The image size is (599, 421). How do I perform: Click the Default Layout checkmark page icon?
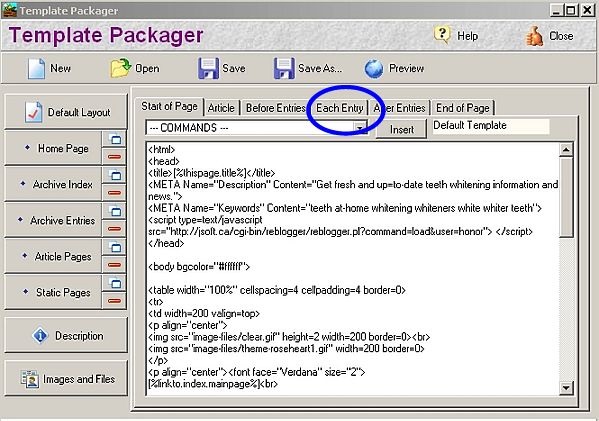point(34,112)
